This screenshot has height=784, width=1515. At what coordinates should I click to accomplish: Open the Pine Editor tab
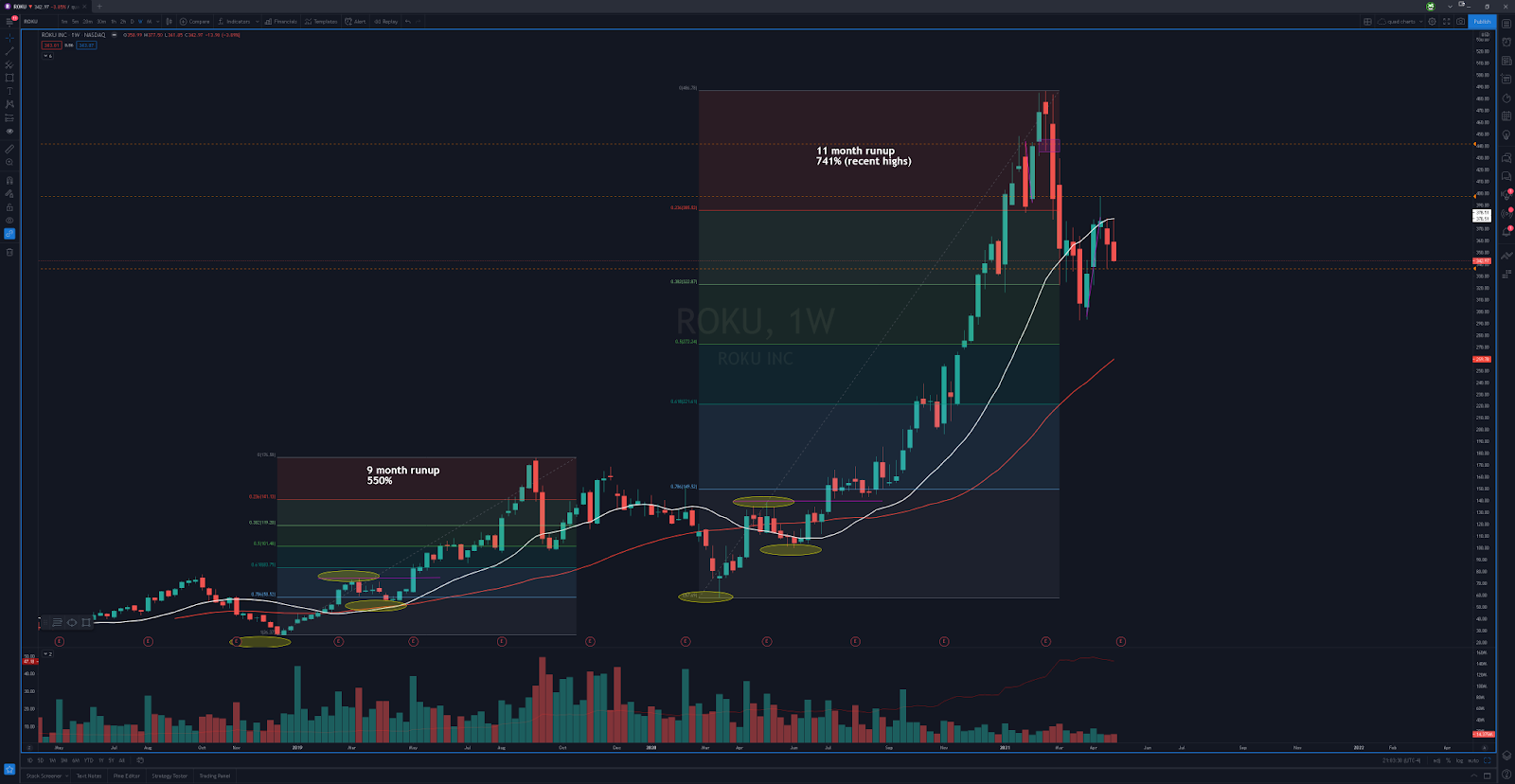pyautogui.click(x=127, y=776)
